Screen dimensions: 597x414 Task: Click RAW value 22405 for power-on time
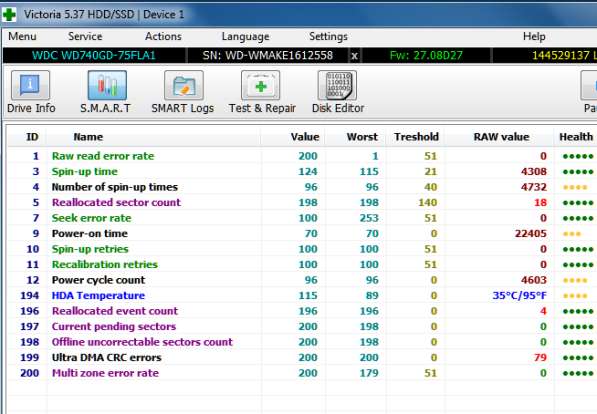531,233
